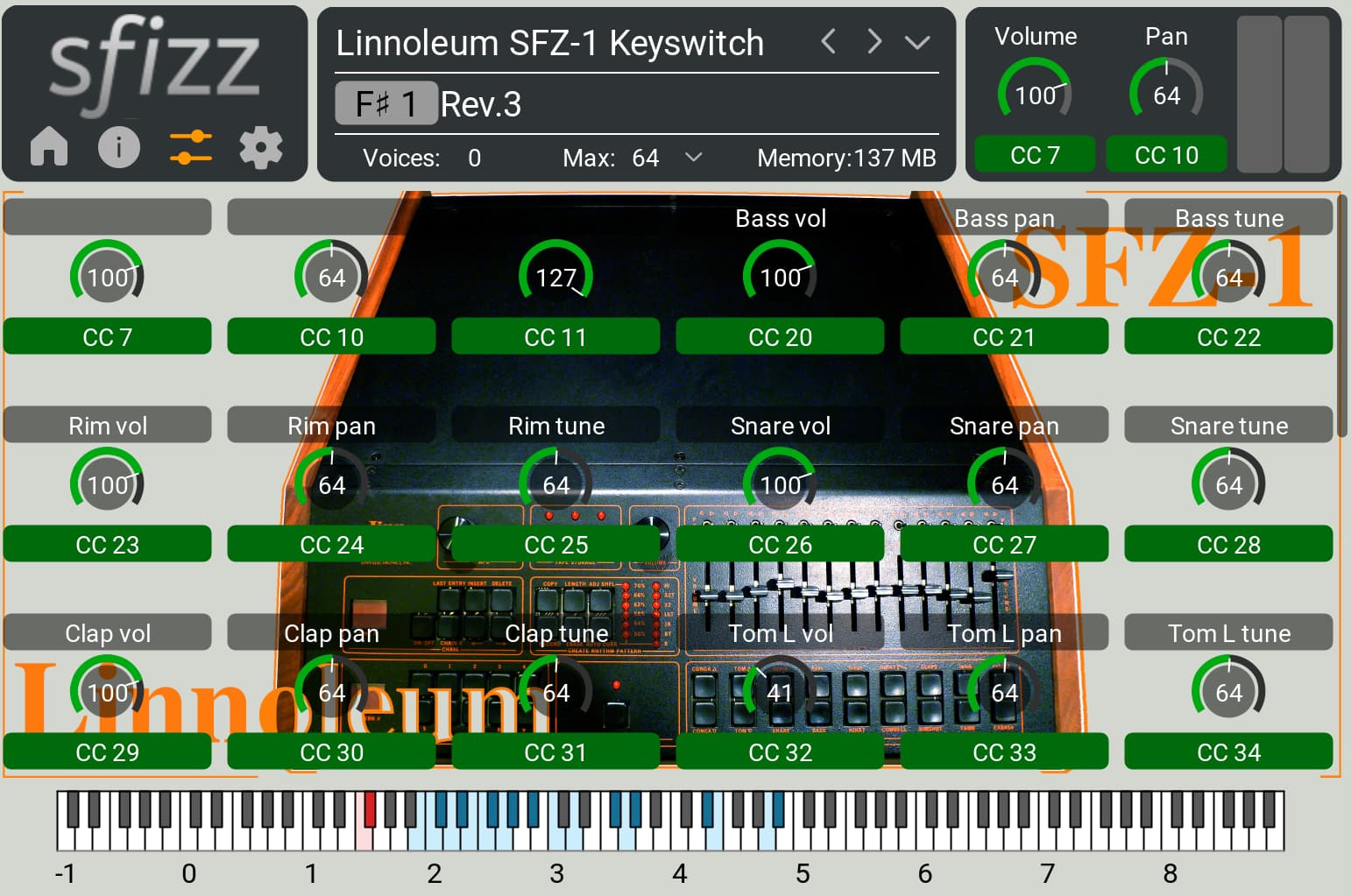Screen dimensions: 1351x896
Task: Click the CC 33 green label
Action: coord(1004,751)
